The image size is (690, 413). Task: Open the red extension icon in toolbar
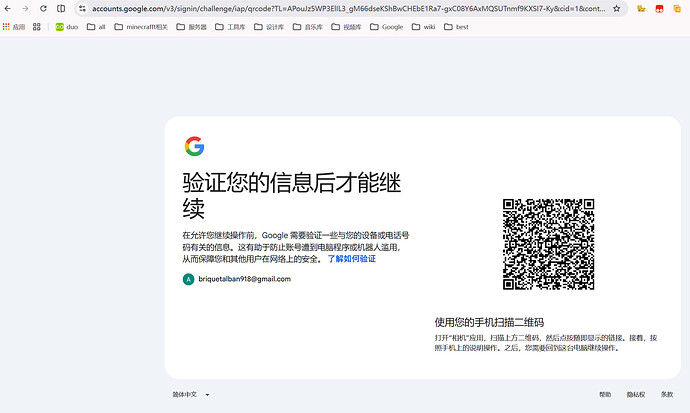(x=659, y=8)
